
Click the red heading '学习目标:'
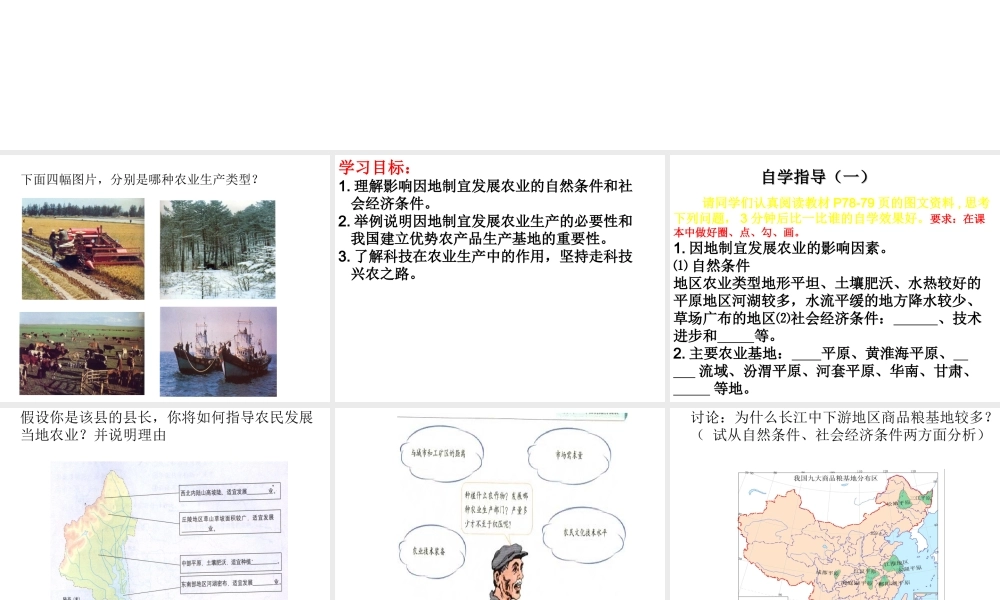(375, 168)
